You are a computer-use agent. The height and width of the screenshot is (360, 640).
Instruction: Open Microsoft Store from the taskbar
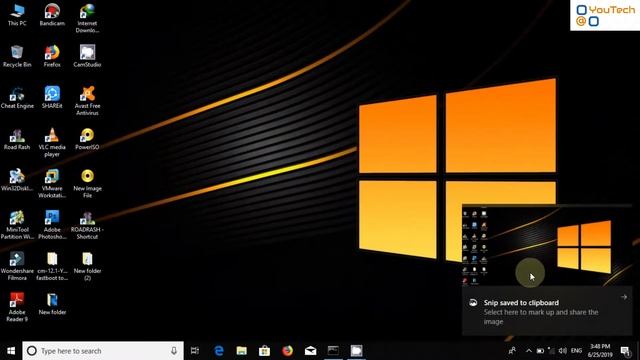(264, 351)
